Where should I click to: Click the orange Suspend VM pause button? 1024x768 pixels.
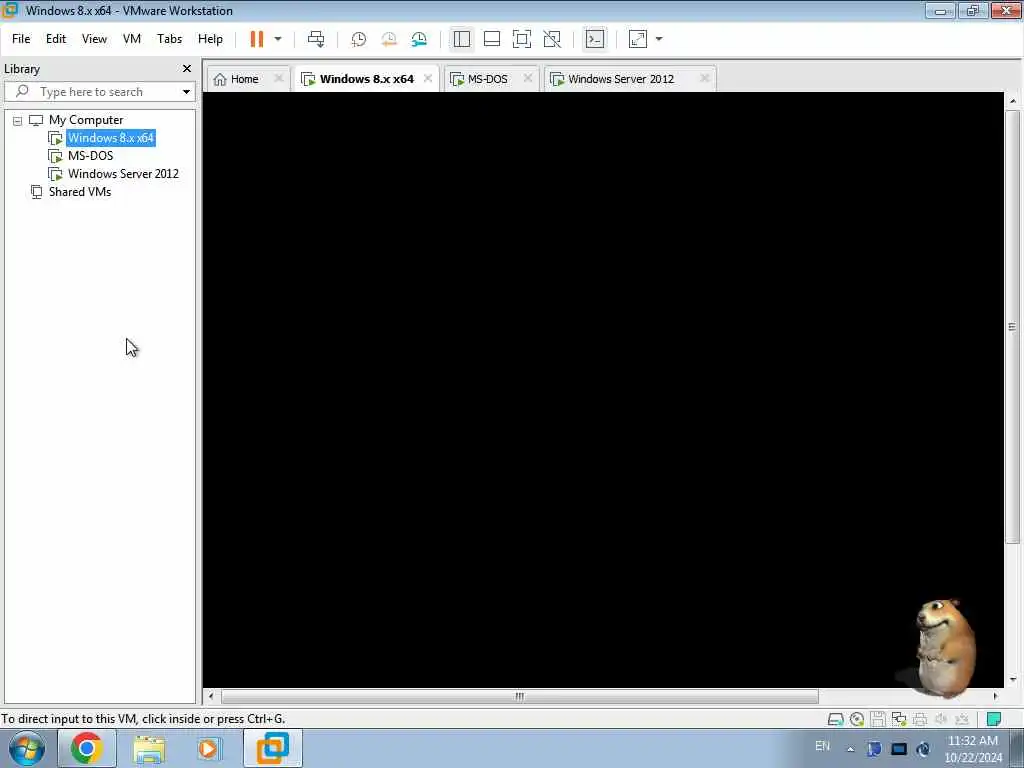[x=257, y=39]
